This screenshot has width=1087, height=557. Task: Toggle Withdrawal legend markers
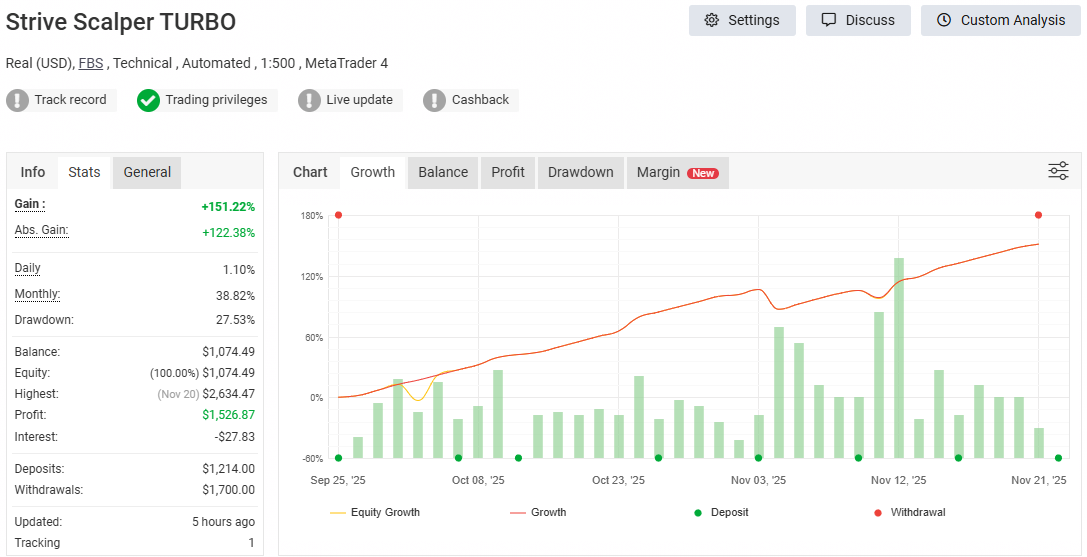[x=909, y=512]
